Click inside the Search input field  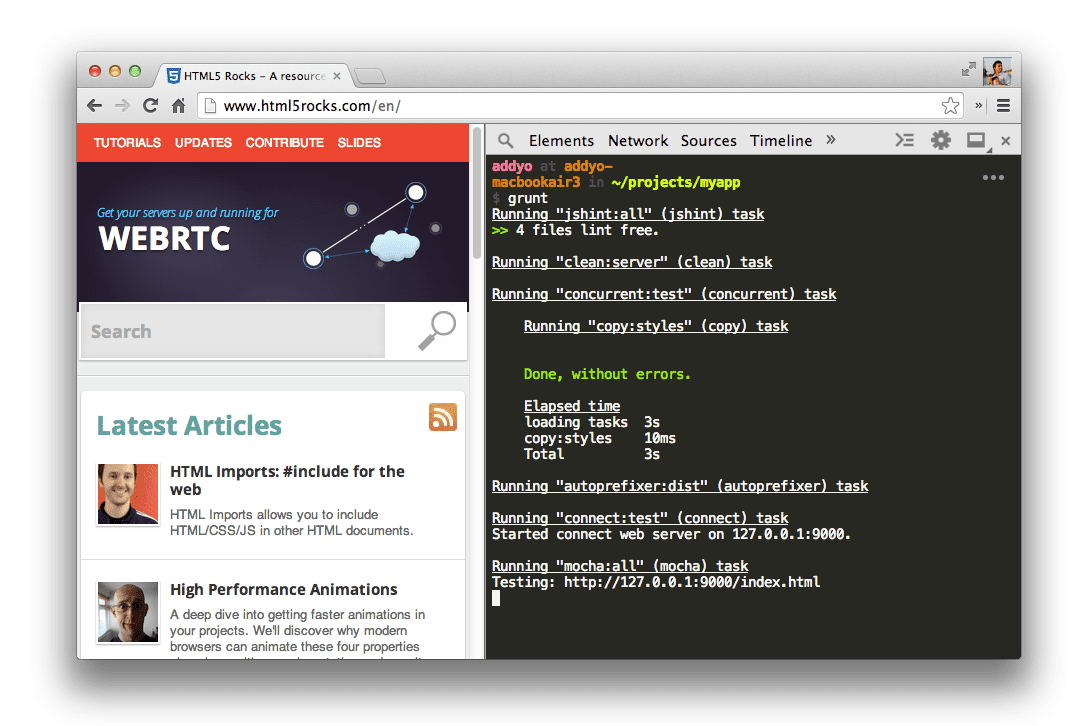[x=230, y=331]
